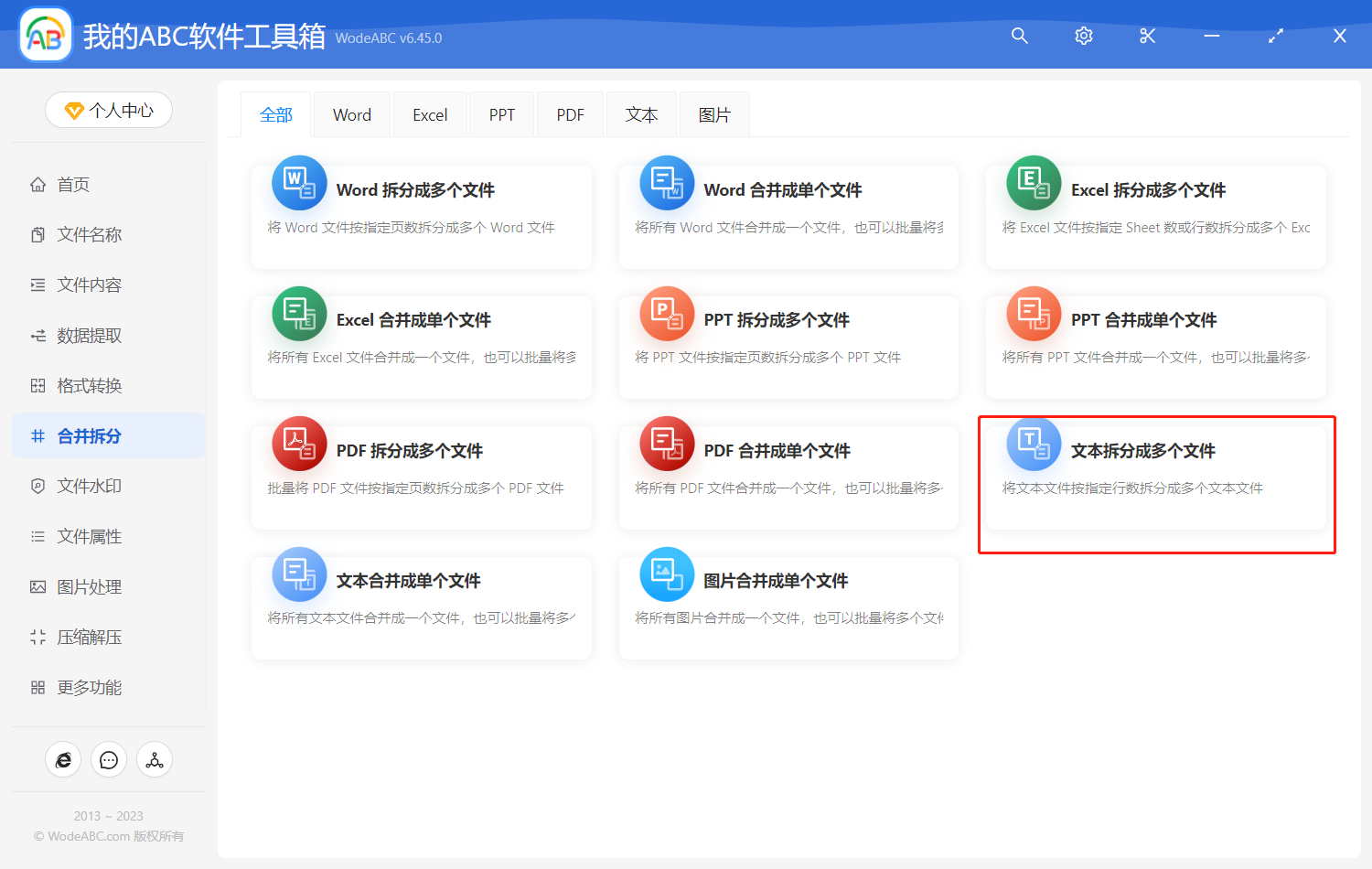The width and height of the screenshot is (1372, 869).
Task: Click the Excel 拆分成多个文件 icon
Action: click(1034, 183)
